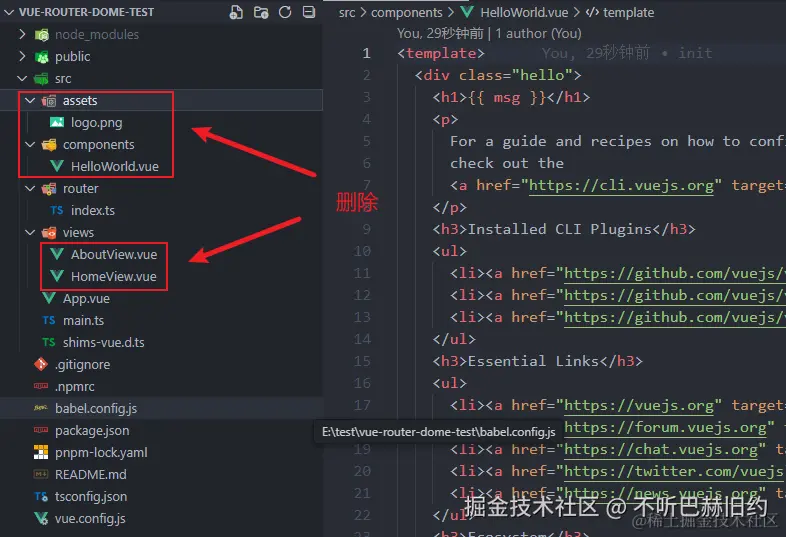Click the Vue icon of App.vue
This screenshot has height=537, width=786.
[x=49, y=299]
